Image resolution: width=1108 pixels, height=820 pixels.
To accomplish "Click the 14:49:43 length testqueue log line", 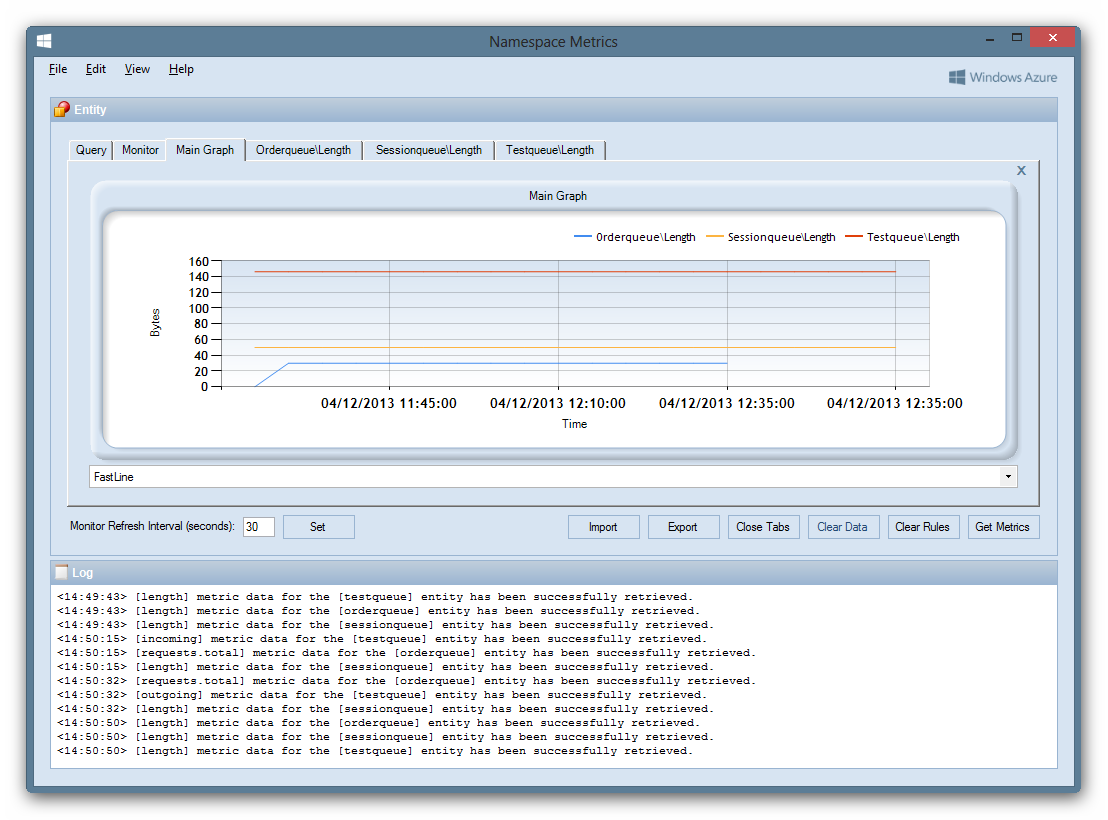I will (375, 597).
